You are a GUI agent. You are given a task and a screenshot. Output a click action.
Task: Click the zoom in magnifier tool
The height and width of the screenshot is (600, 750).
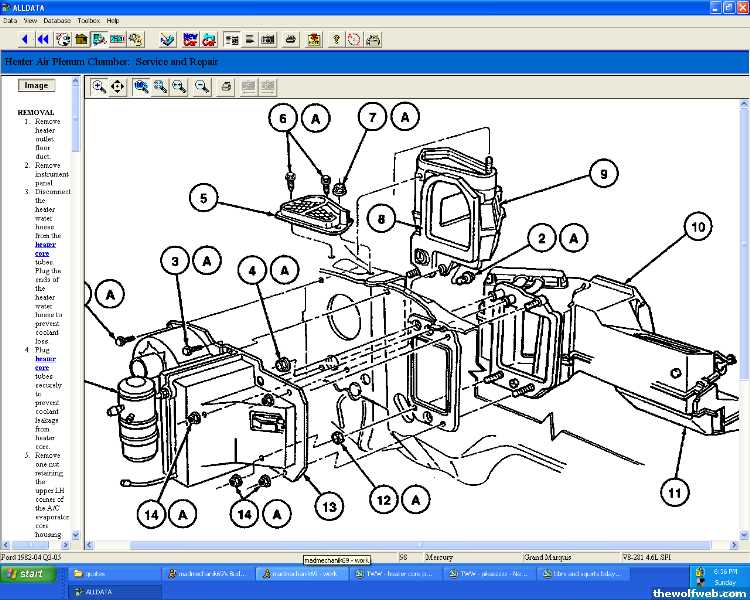pyautogui.click(x=99, y=87)
